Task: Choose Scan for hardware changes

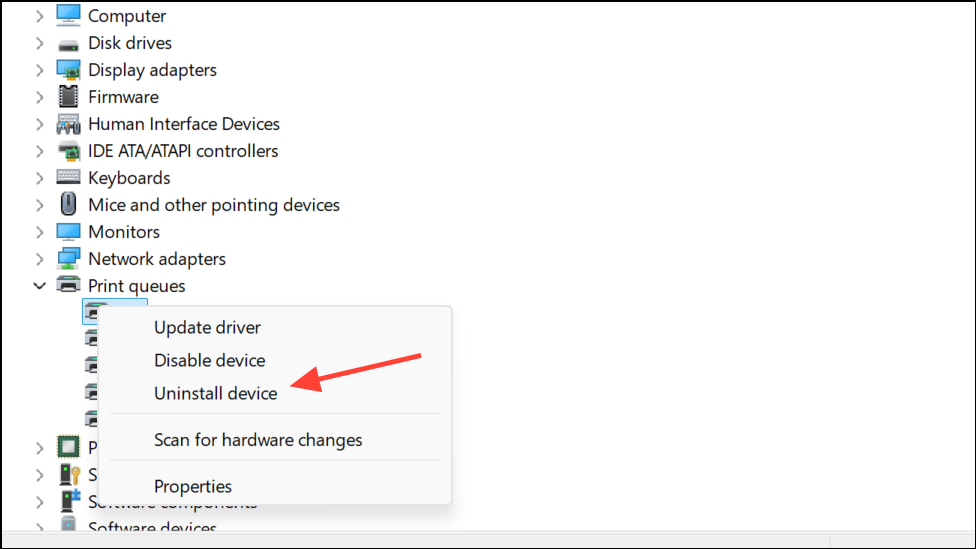Action: pyautogui.click(x=258, y=440)
